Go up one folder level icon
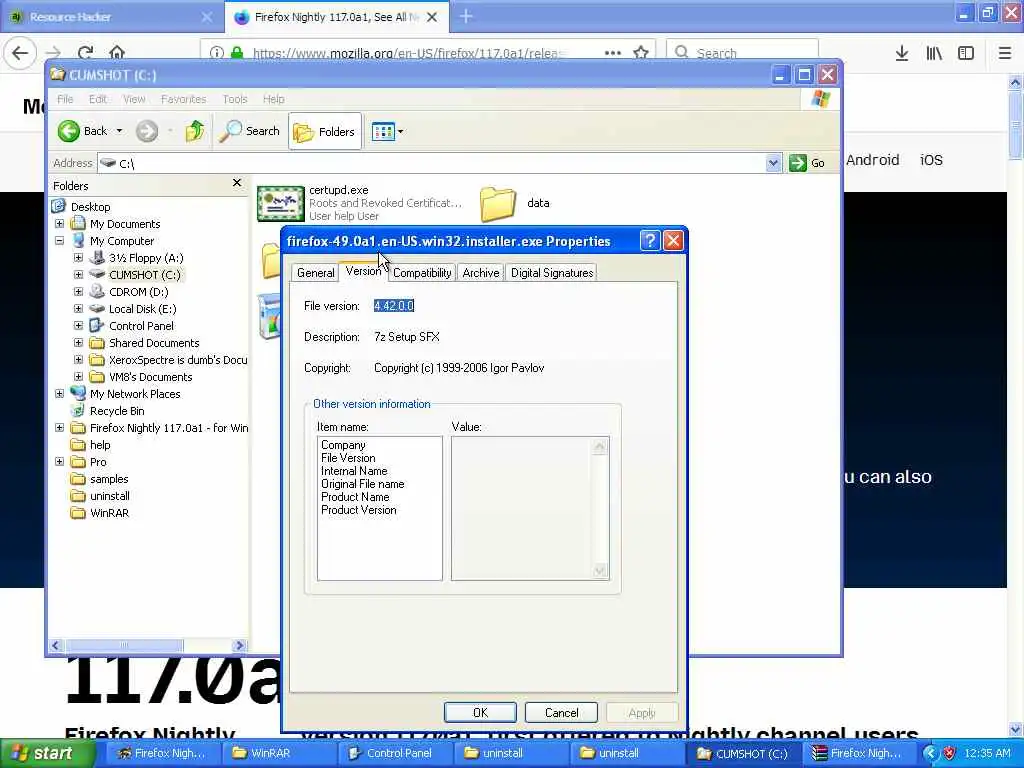 (195, 131)
